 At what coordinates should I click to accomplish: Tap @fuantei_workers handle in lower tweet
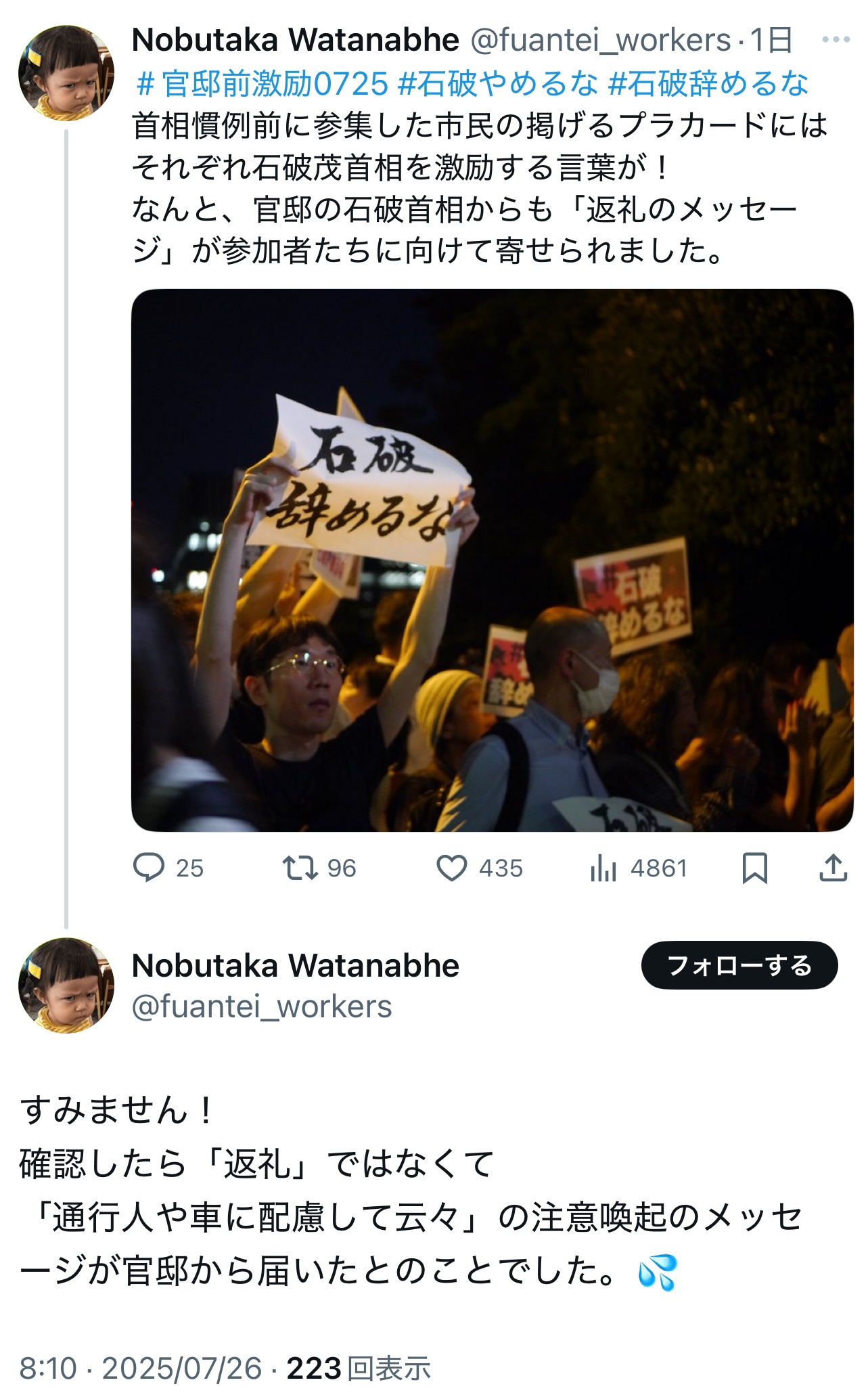262,1006
